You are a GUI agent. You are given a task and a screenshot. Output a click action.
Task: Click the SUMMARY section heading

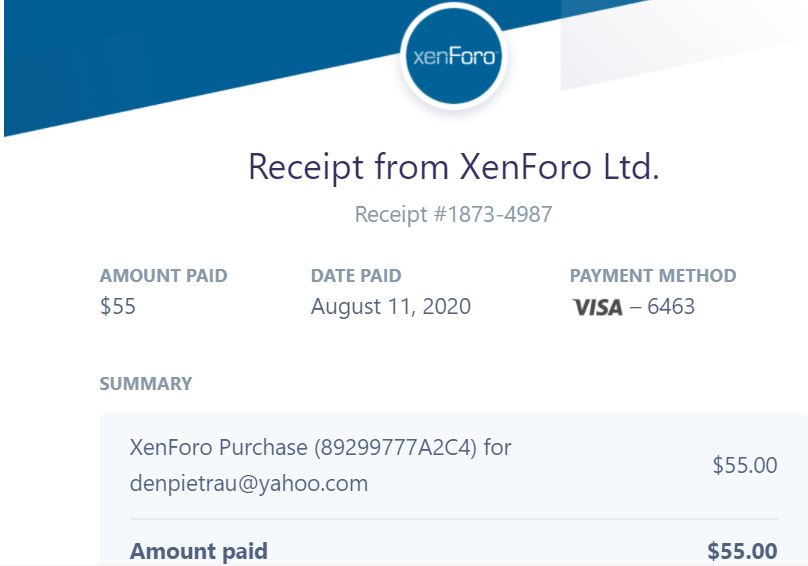(146, 384)
